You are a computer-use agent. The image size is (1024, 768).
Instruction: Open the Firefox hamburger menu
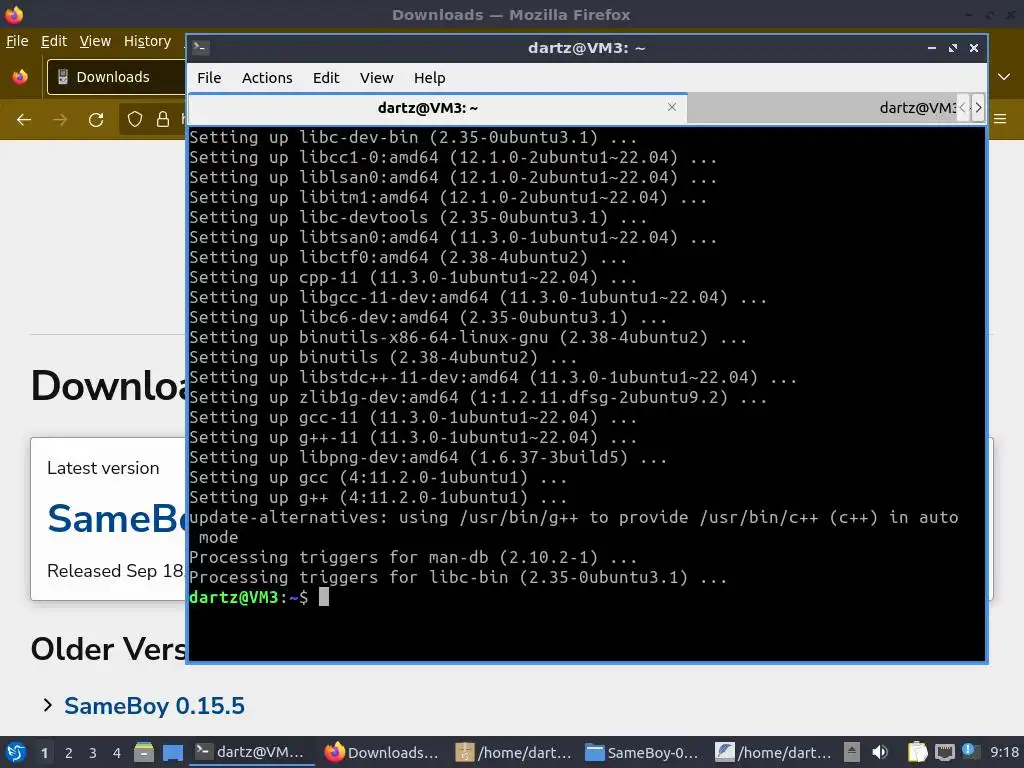(x=1000, y=119)
